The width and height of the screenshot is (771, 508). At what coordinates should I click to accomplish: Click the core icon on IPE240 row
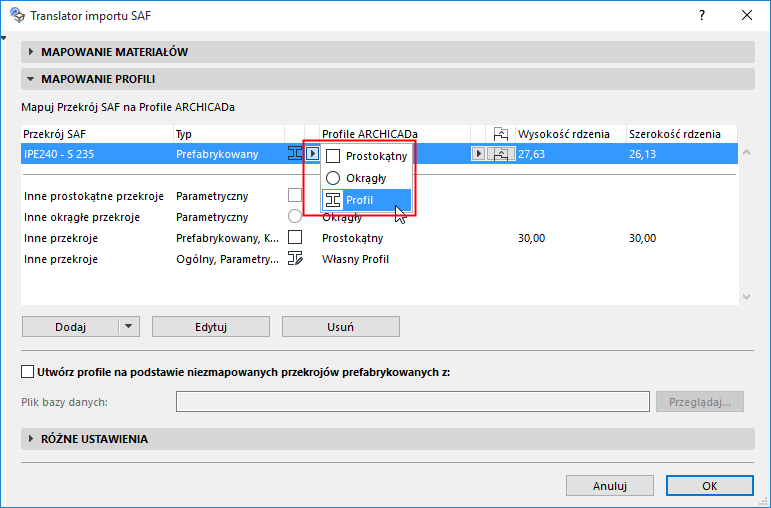[501, 154]
